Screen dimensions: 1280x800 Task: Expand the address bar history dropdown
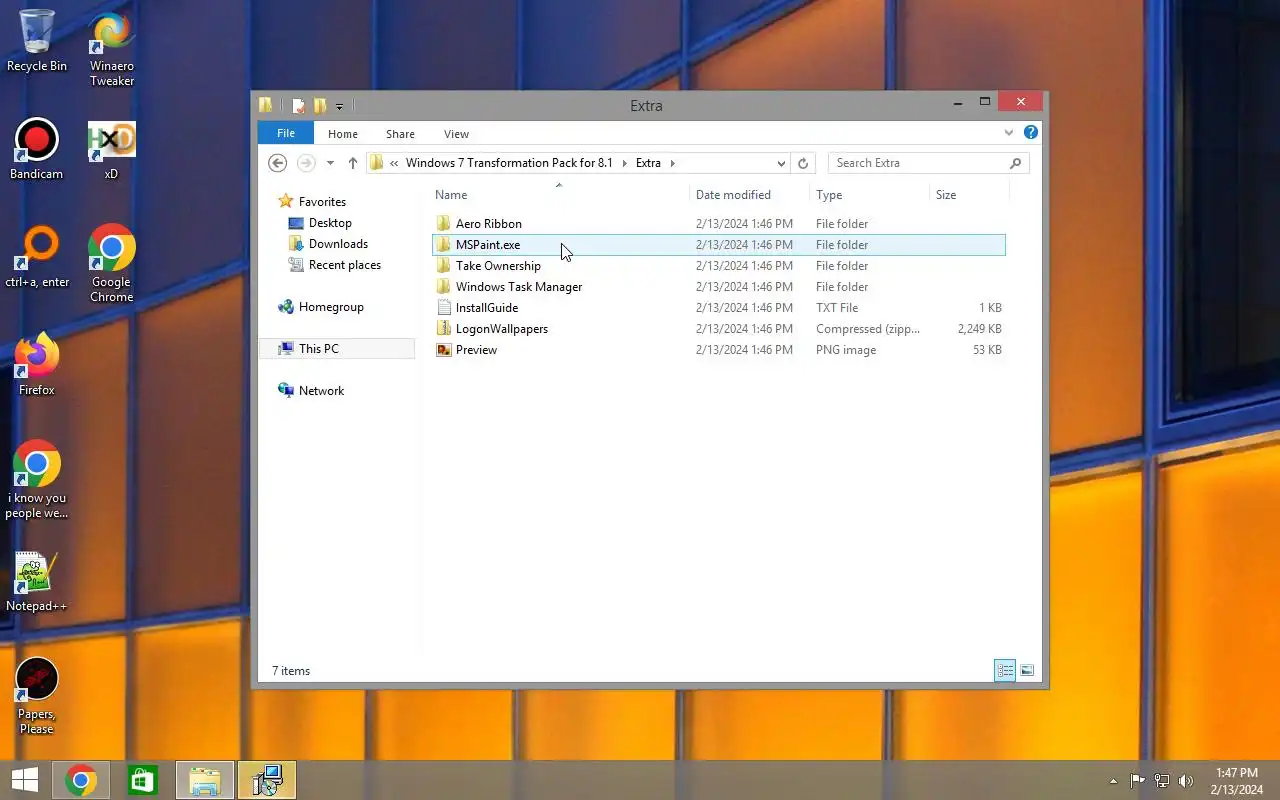781,163
